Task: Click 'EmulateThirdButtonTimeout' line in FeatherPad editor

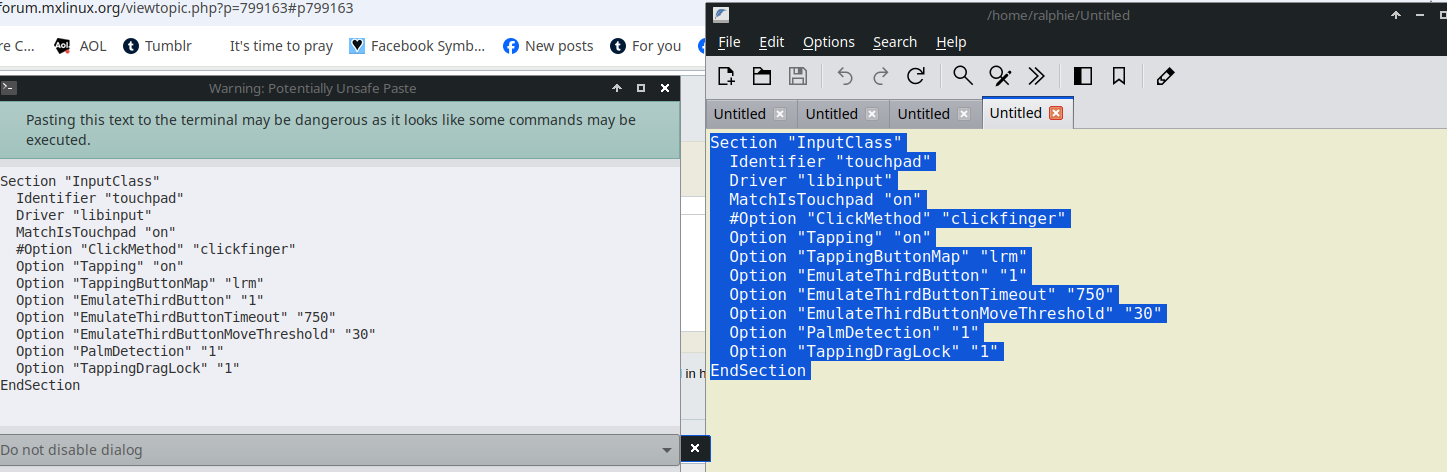Action: (x=923, y=294)
